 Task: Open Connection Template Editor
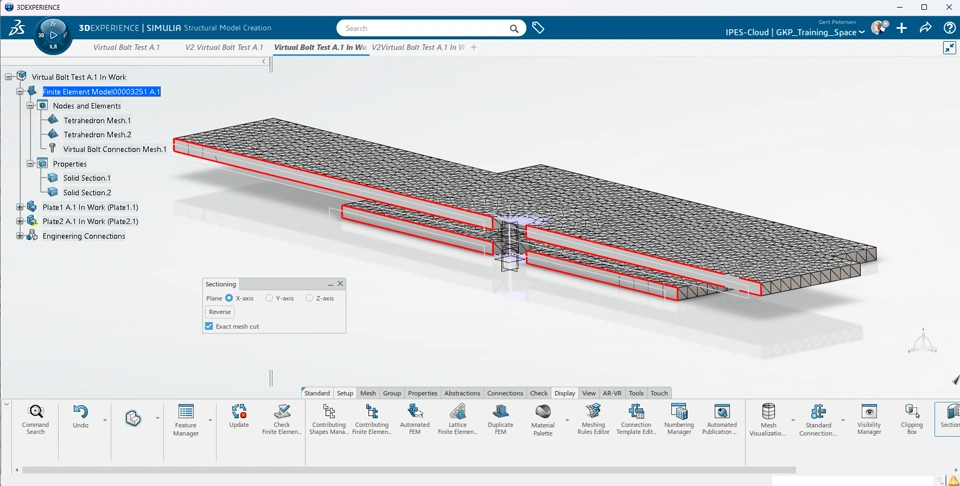[x=636, y=419]
